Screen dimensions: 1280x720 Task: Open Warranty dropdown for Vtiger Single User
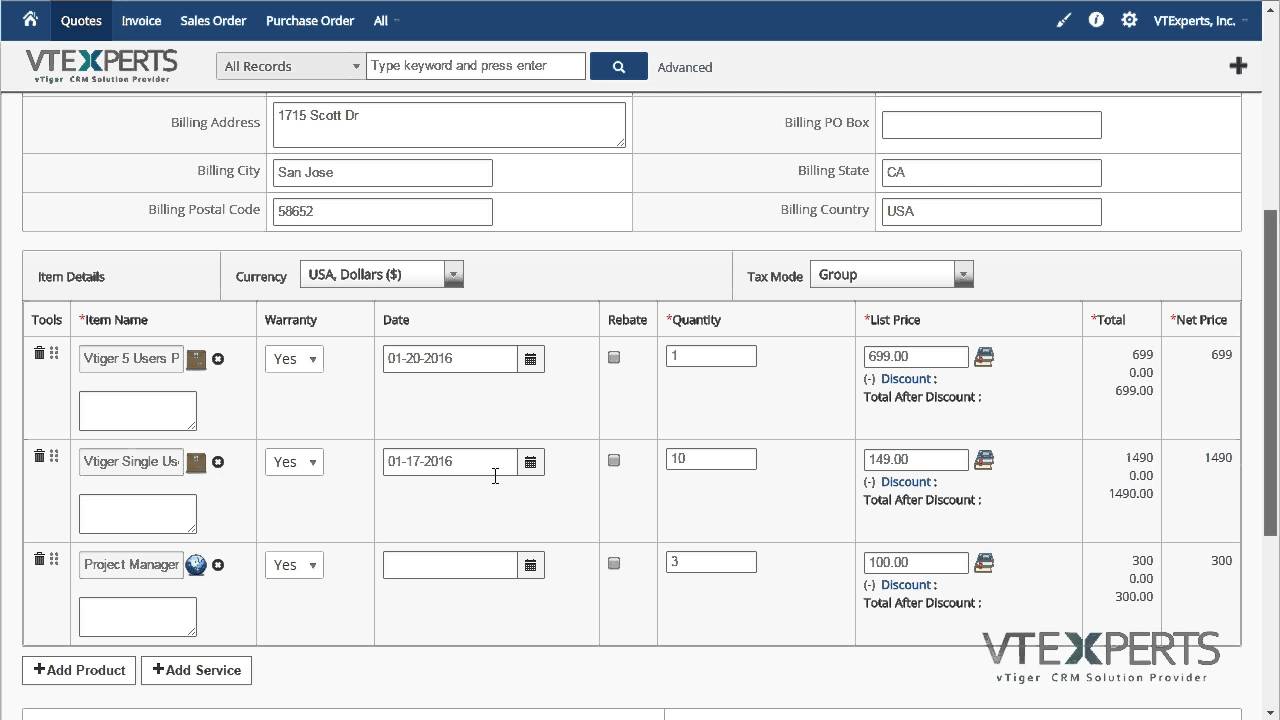pos(294,462)
